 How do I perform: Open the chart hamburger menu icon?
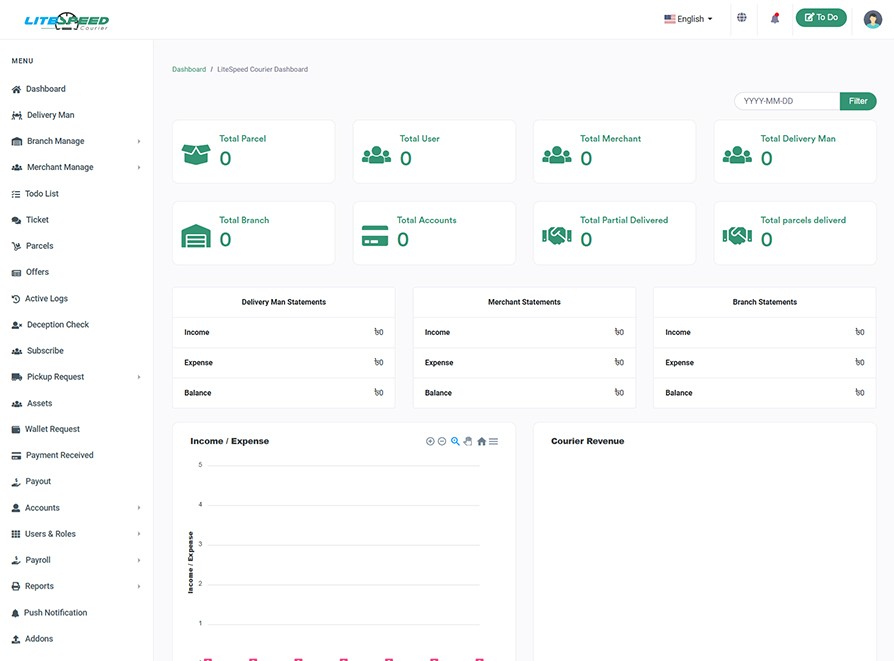click(493, 441)
